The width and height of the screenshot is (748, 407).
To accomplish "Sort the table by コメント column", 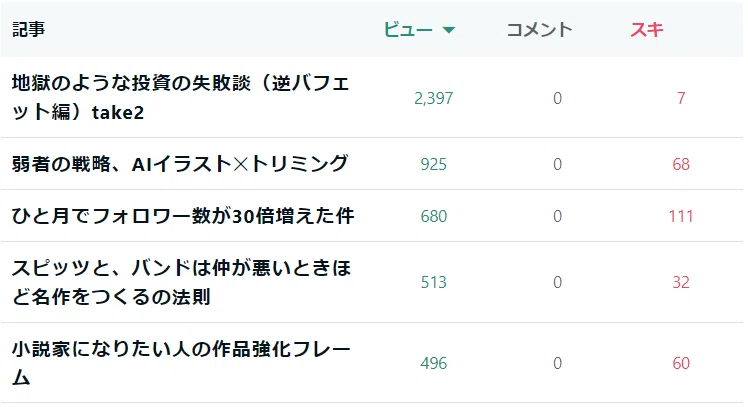I will (x=539, y=30).
